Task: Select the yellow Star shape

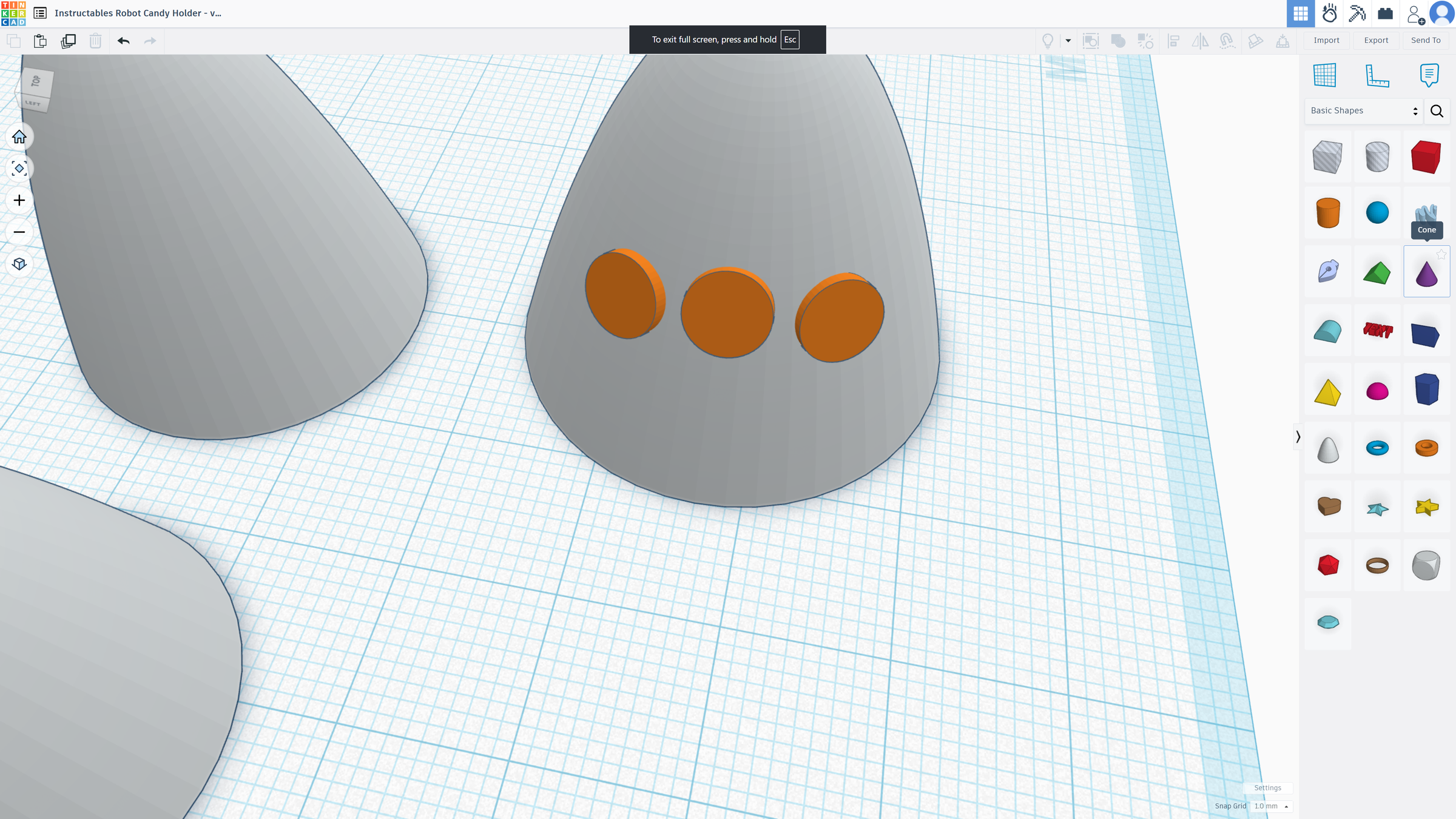Action: tap(1426, 507)
